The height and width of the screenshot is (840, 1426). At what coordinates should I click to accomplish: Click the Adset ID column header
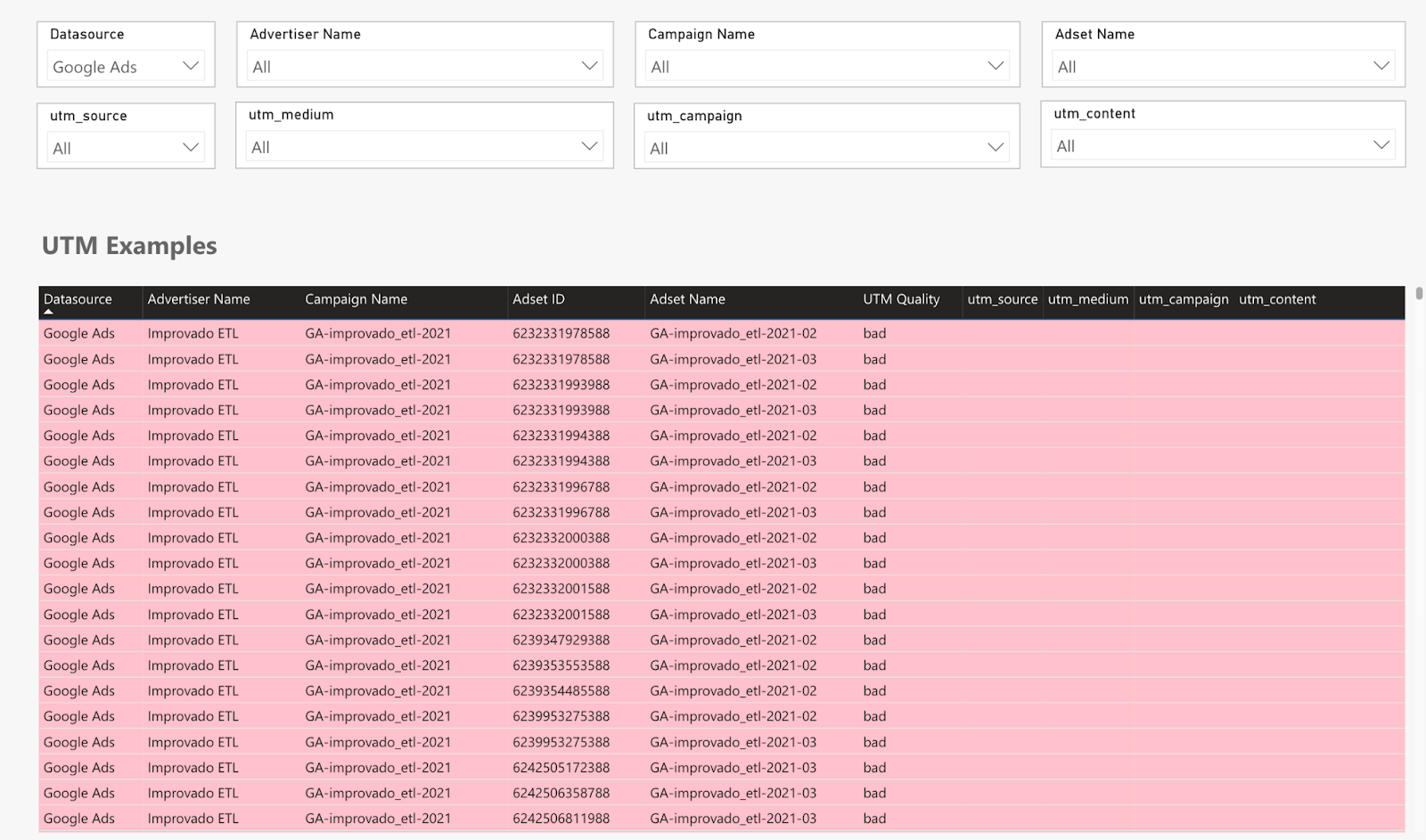point(538,299)
